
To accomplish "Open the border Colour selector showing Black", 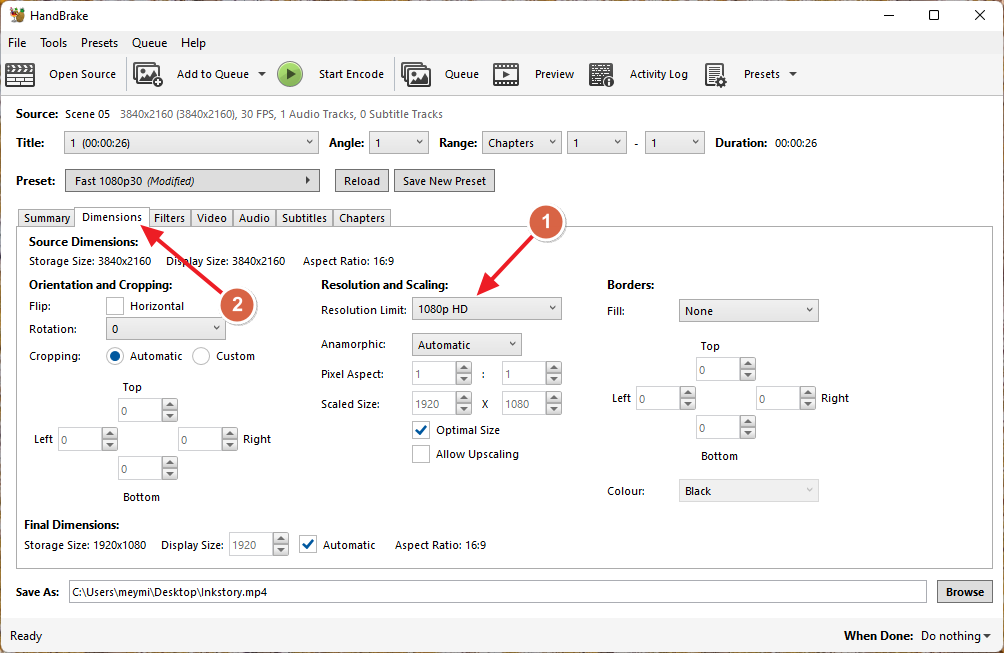I will 748,491.
